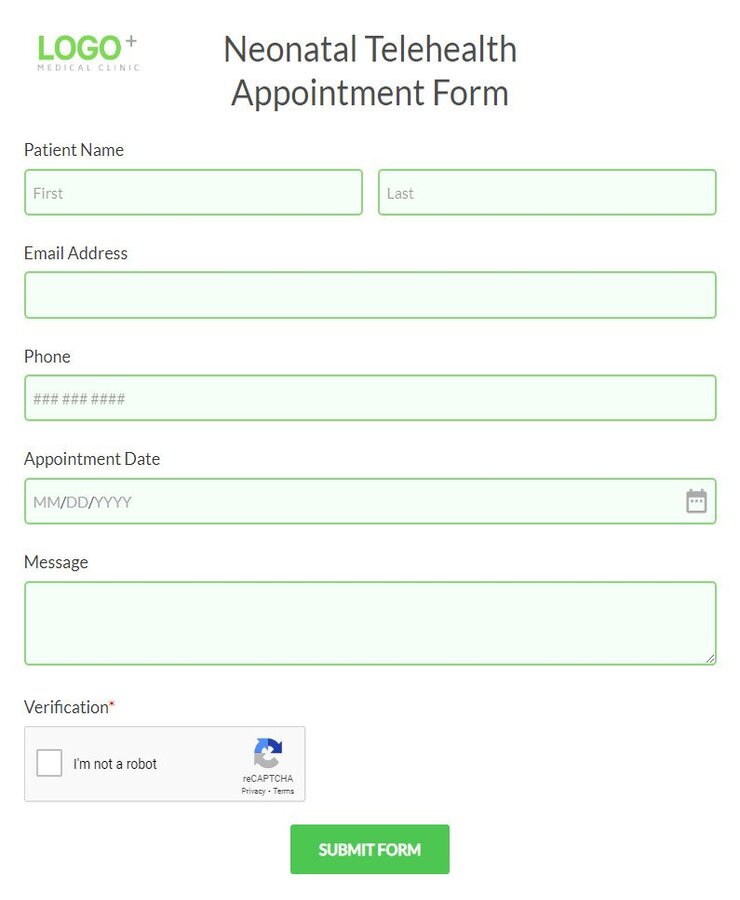This screenshot has height=900, width=740.
Task: Open the Privacy link under reCAPTCHA
Action: (x=253, y=790)
